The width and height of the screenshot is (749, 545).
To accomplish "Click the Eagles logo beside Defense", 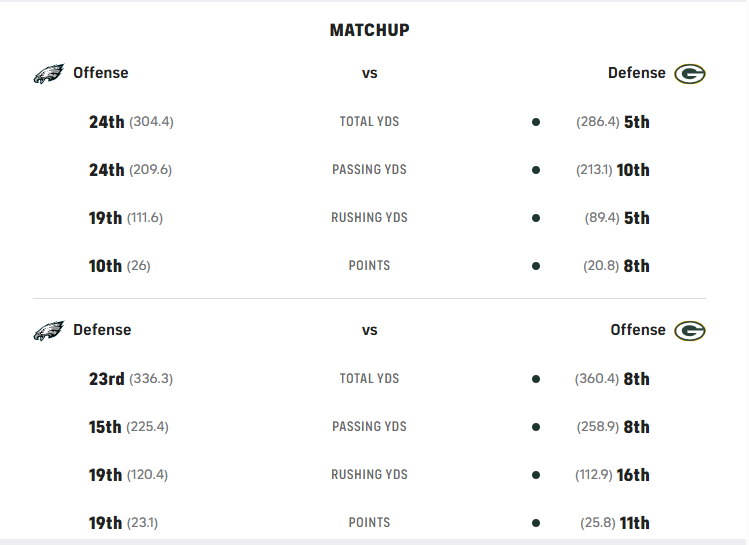I will click(x=48, y=331).
